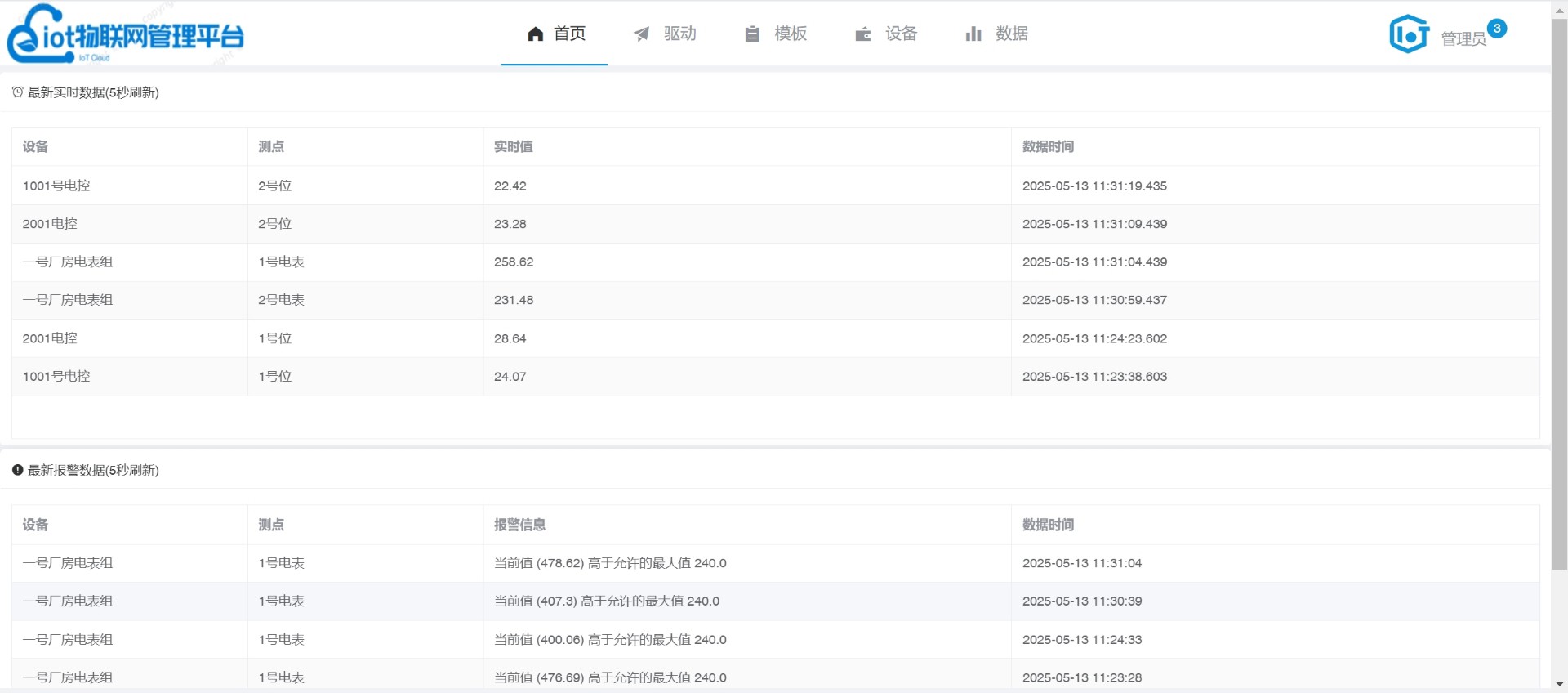Click the exclamation icon by 最新报警数据
The width and height of the screenshot is (1568, 693).
[x=17, y=470]
